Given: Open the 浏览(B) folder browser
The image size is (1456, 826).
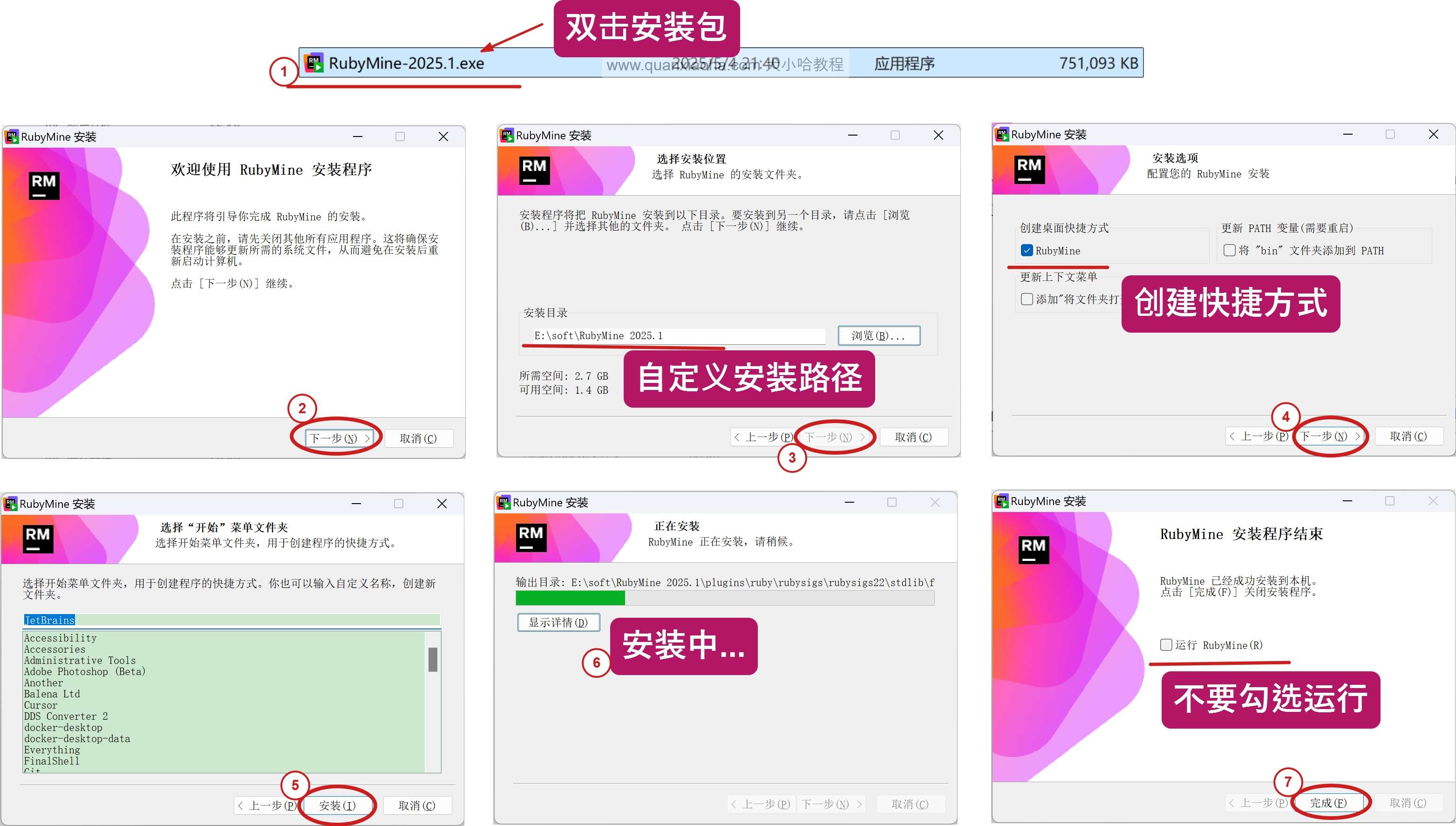Looking at the screenshot, I should (878, 335).
